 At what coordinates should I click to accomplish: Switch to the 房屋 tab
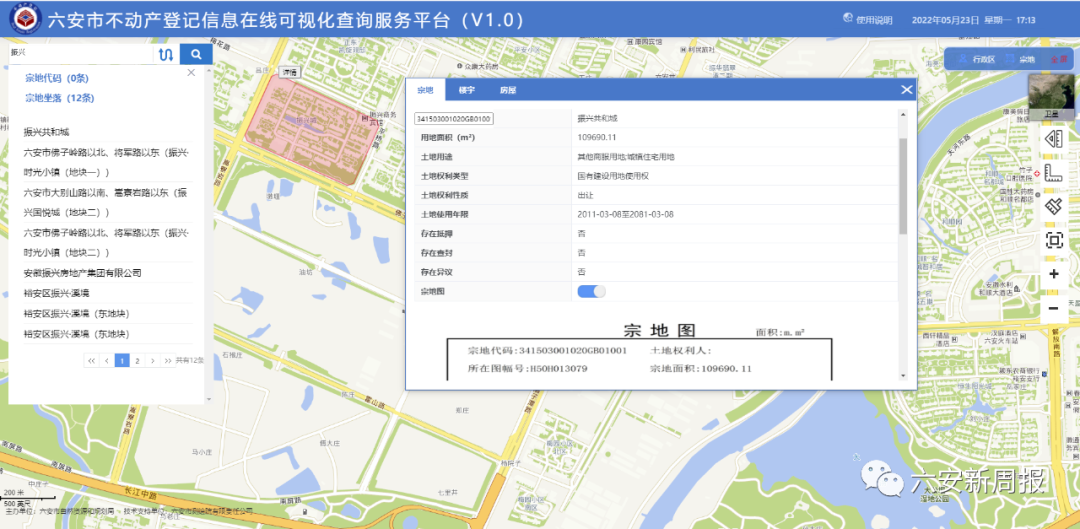click(x=508, y=90)
